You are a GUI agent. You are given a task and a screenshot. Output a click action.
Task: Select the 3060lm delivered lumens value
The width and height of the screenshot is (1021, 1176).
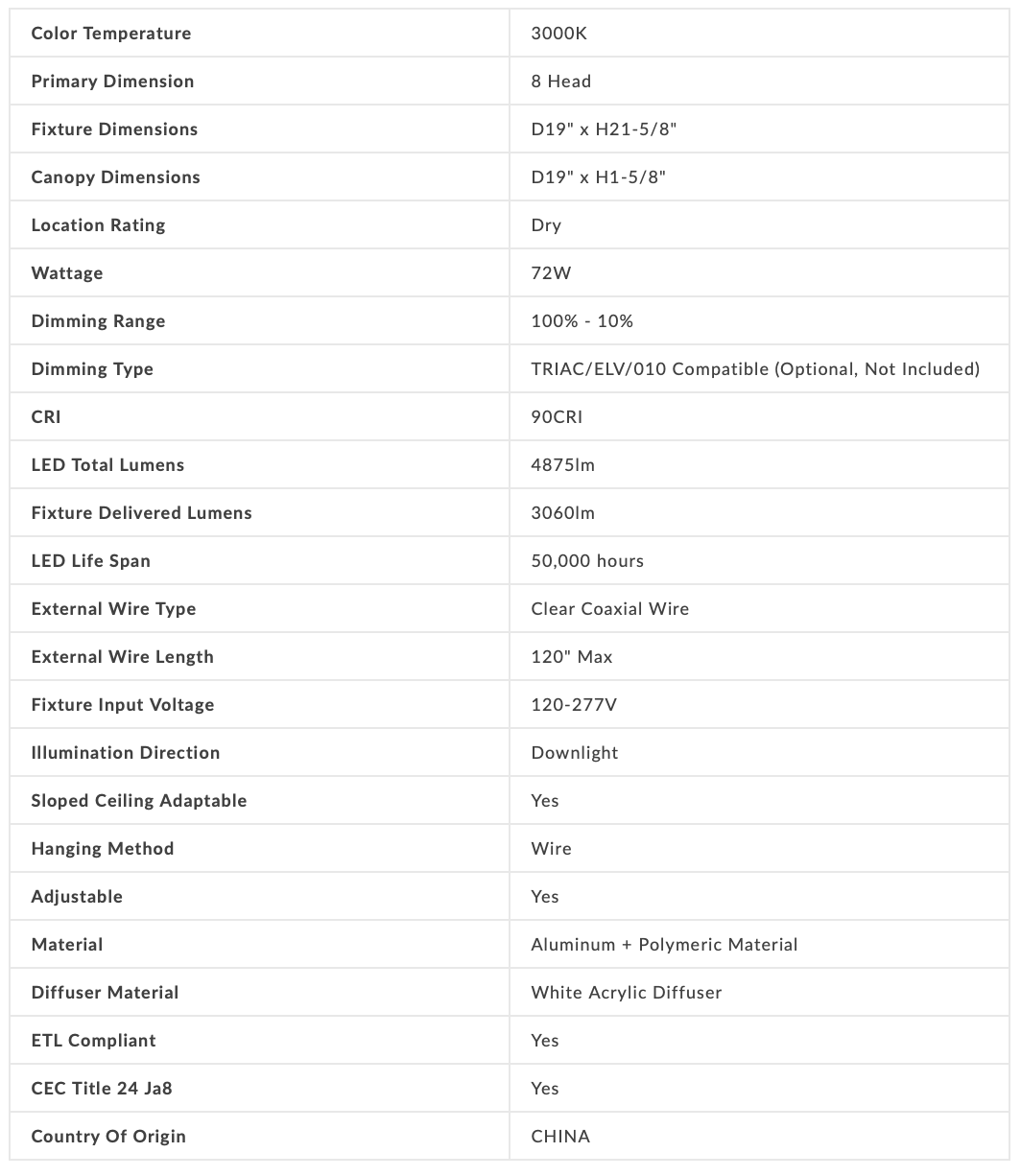tap(563, 513)
